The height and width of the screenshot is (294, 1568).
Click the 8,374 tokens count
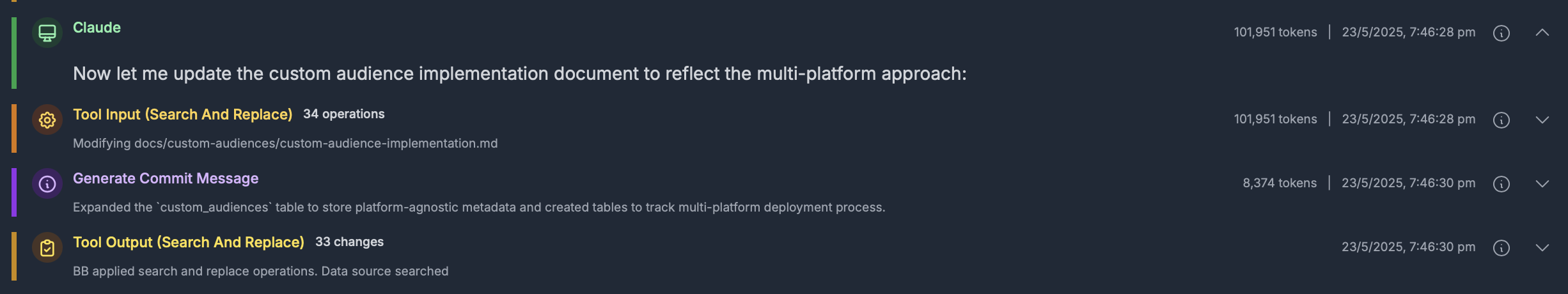click(x=1280, y=183)
